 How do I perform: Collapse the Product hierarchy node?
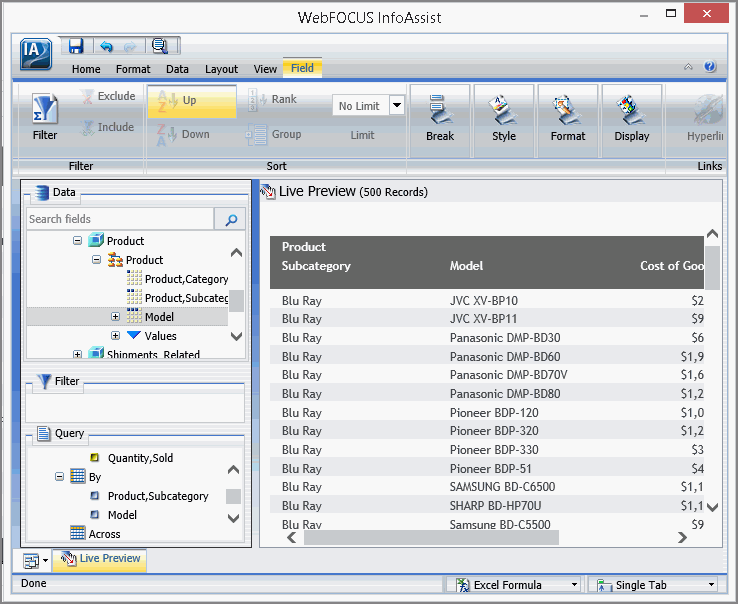[96, 260]
